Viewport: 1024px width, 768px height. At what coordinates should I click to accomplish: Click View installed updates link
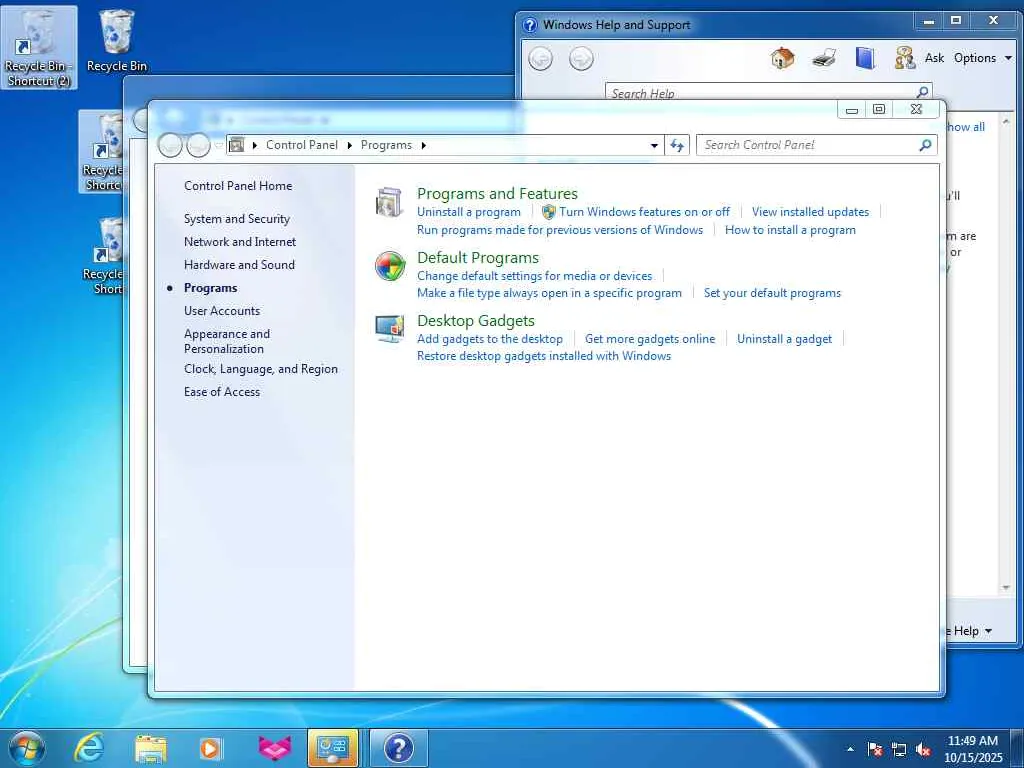pos(810,212)
